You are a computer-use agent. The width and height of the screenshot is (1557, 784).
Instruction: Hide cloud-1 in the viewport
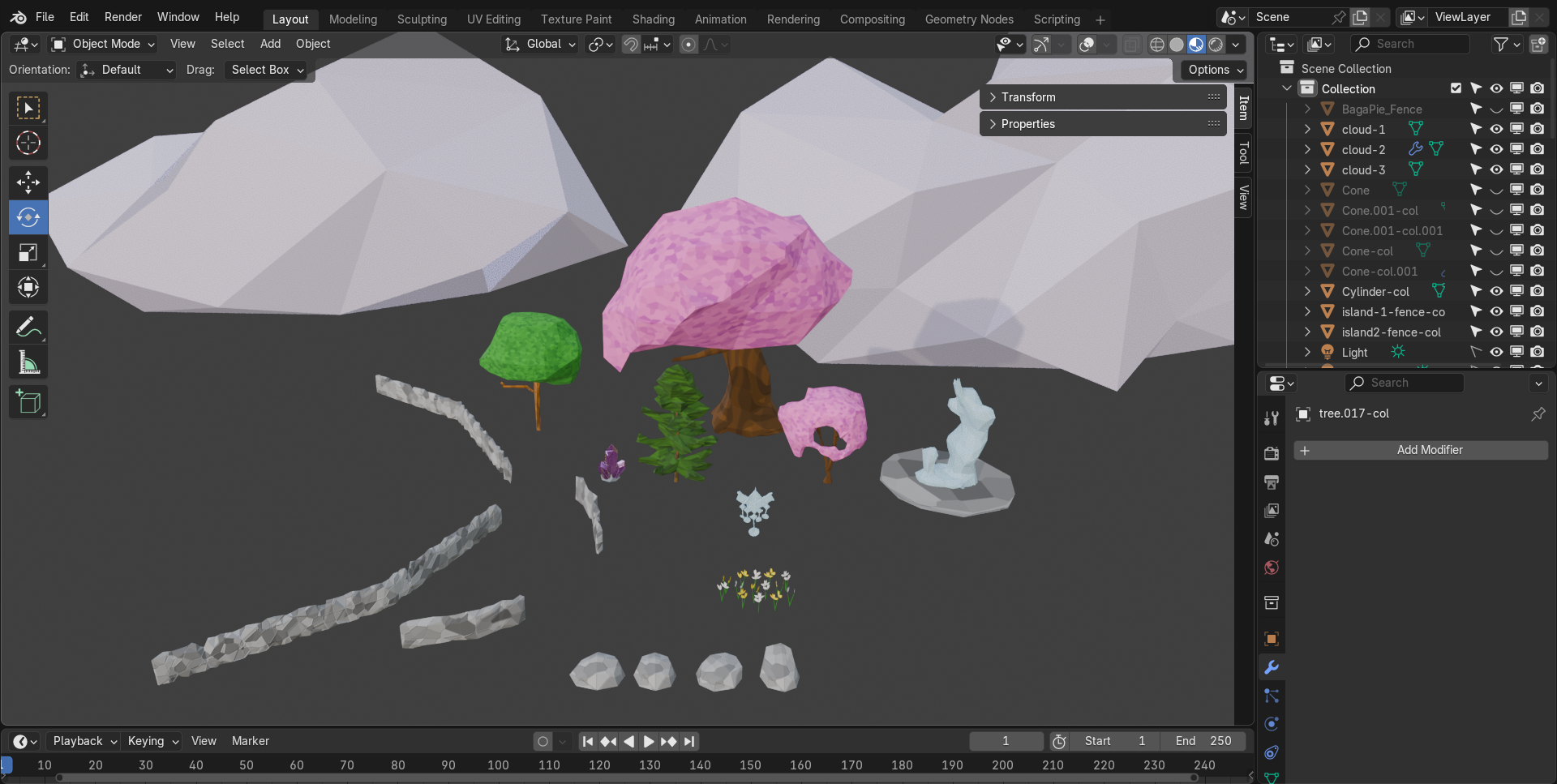[x=1496, y=130]
